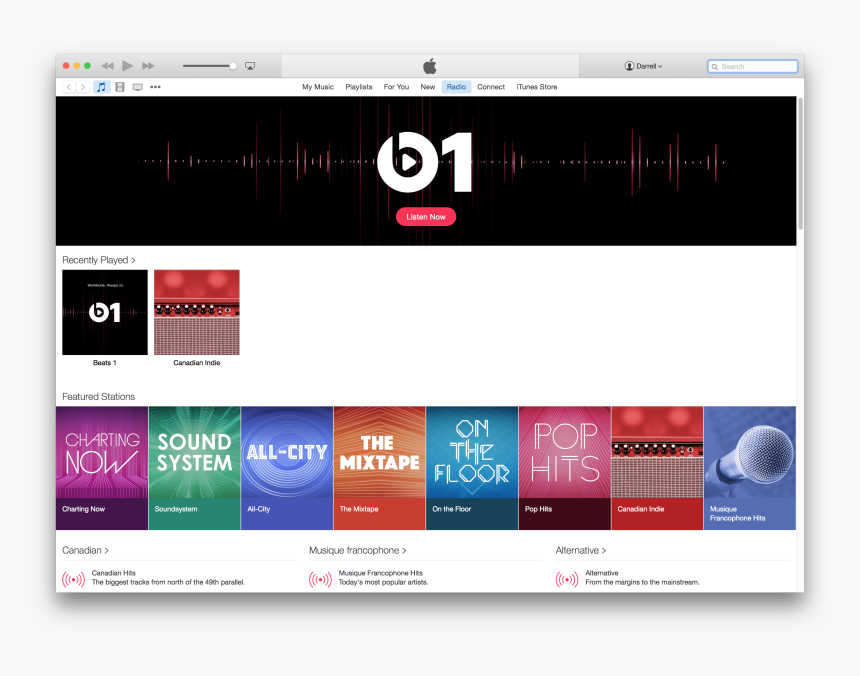Click the Alternative station radio icon

point(567,579)
